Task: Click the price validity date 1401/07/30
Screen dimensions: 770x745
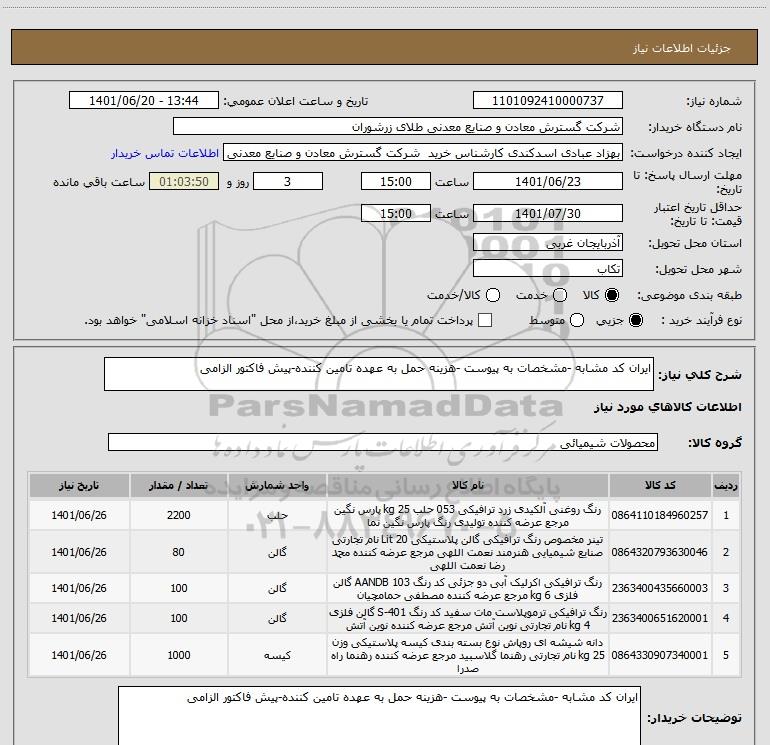Action: pyautogui.click(x=548, y=213)
